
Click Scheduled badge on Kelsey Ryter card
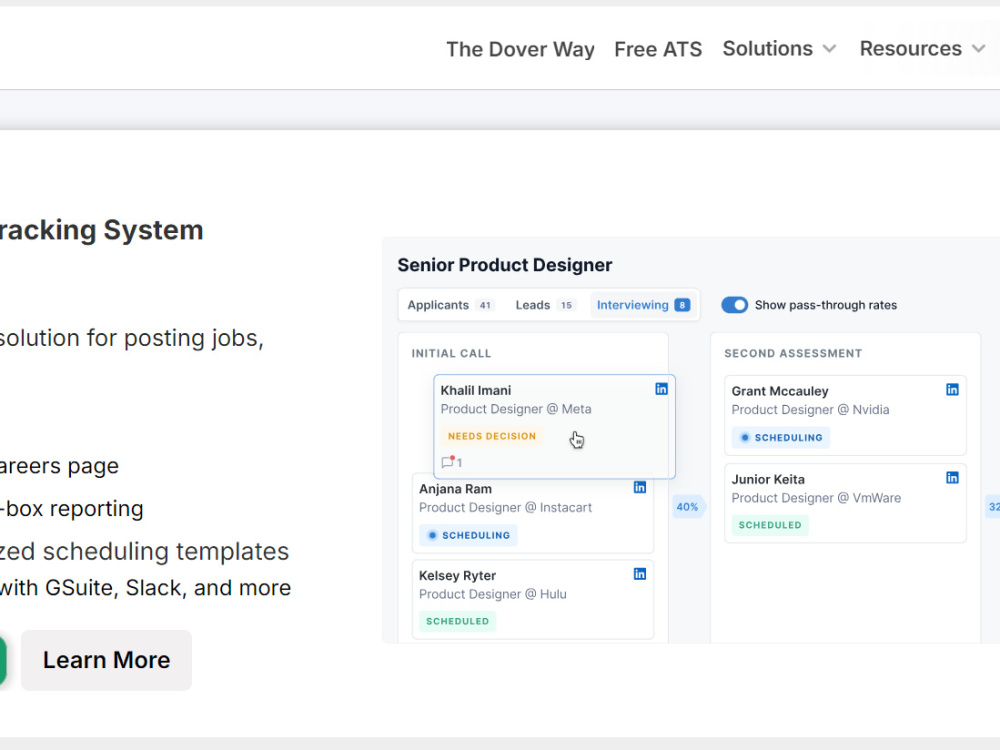click(x=457, y=621)
